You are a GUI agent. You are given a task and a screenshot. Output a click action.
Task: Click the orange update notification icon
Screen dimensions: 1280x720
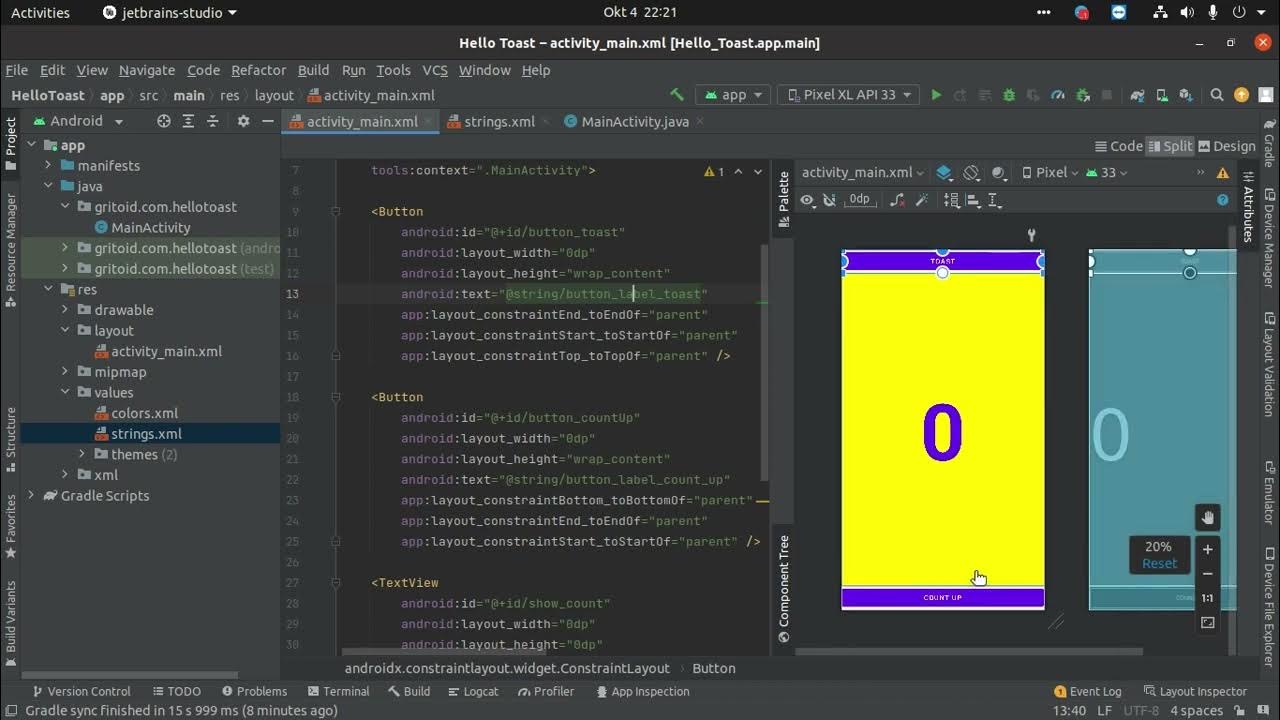point(1242,95)
